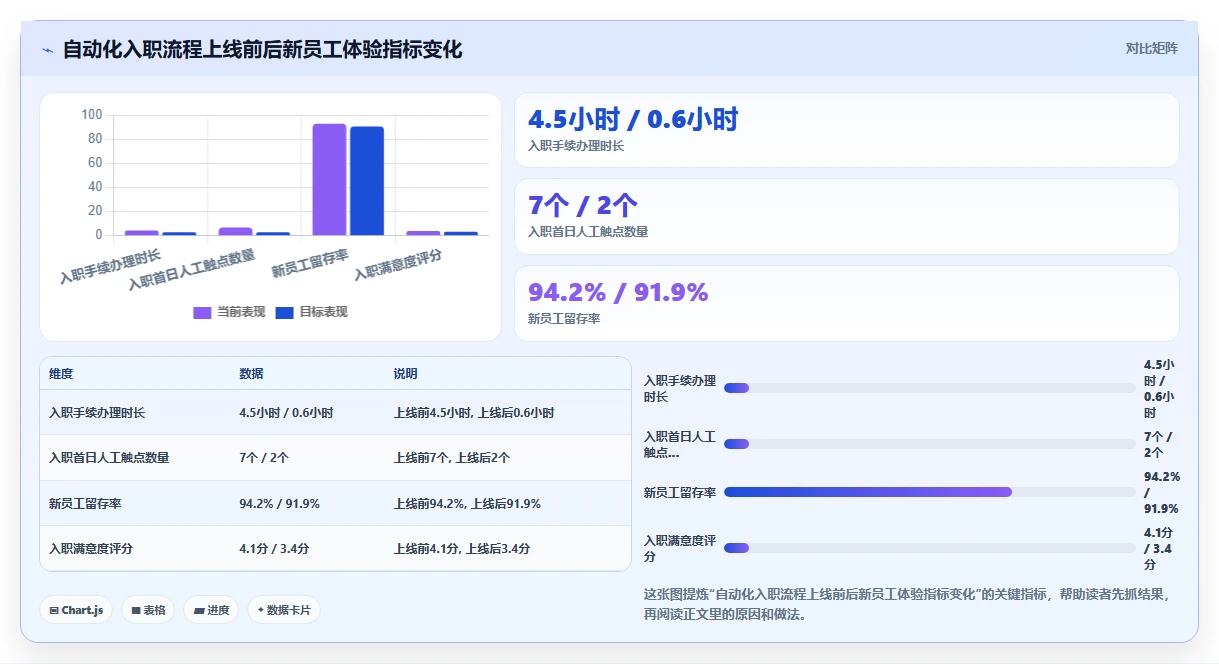Click the 对比矩阵 label in header
The width and height of the screenshot is (1219, 664).
(1152, 48)
